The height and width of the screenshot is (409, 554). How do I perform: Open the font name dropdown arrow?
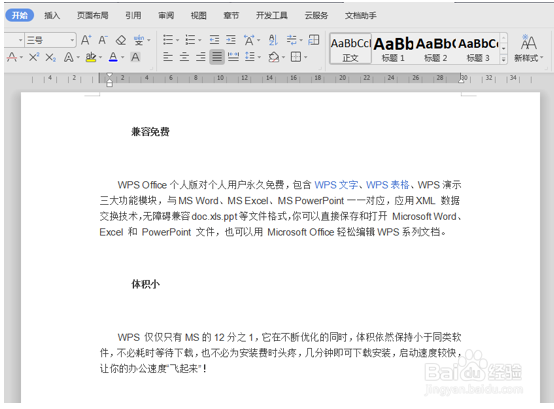point(20,40)
